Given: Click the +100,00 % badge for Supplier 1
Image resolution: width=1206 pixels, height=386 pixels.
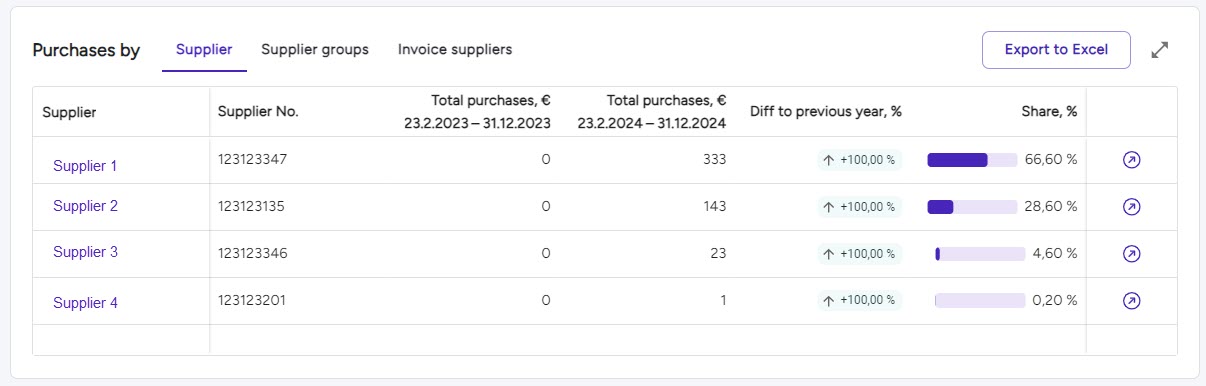Looking at the screenshot, I should [x=859, y=160].
